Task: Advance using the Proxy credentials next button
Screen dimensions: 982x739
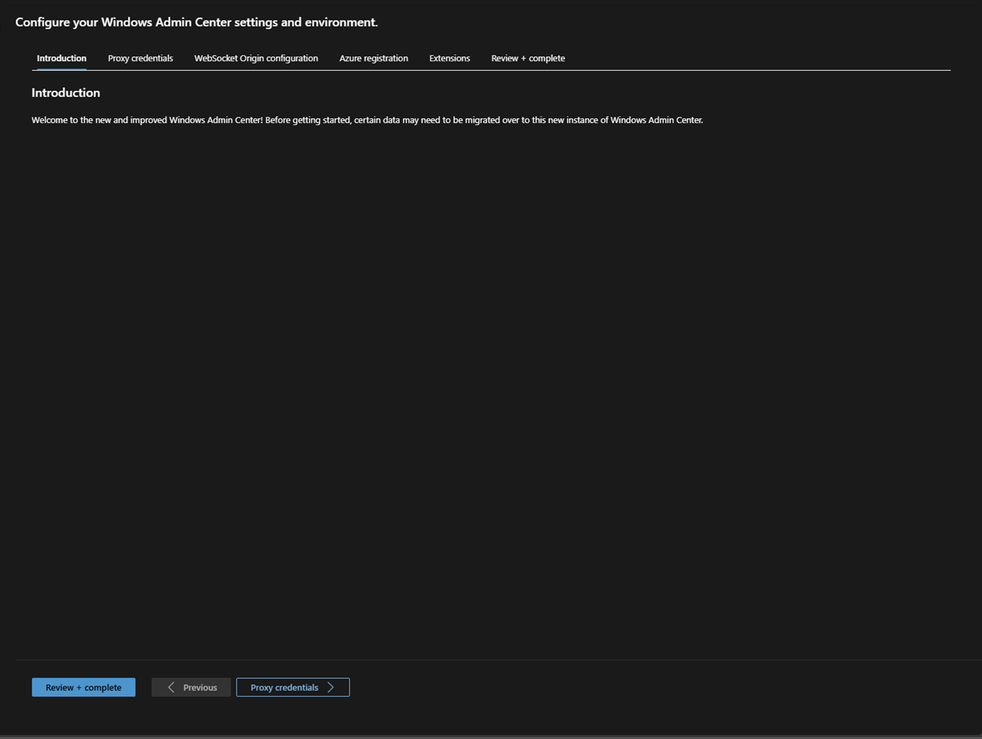Action: (293, 687)
